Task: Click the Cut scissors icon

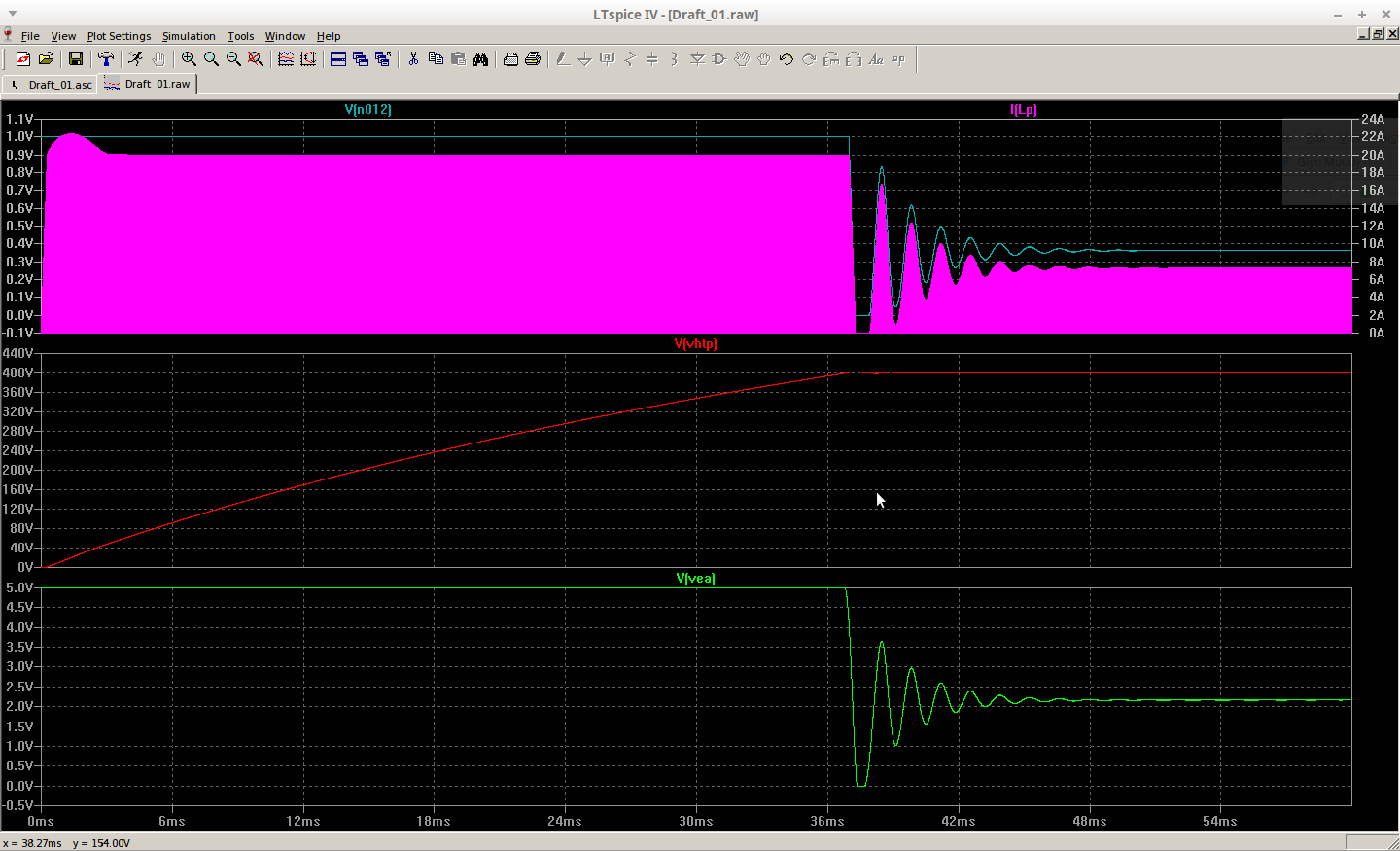Action: [413, 59]
